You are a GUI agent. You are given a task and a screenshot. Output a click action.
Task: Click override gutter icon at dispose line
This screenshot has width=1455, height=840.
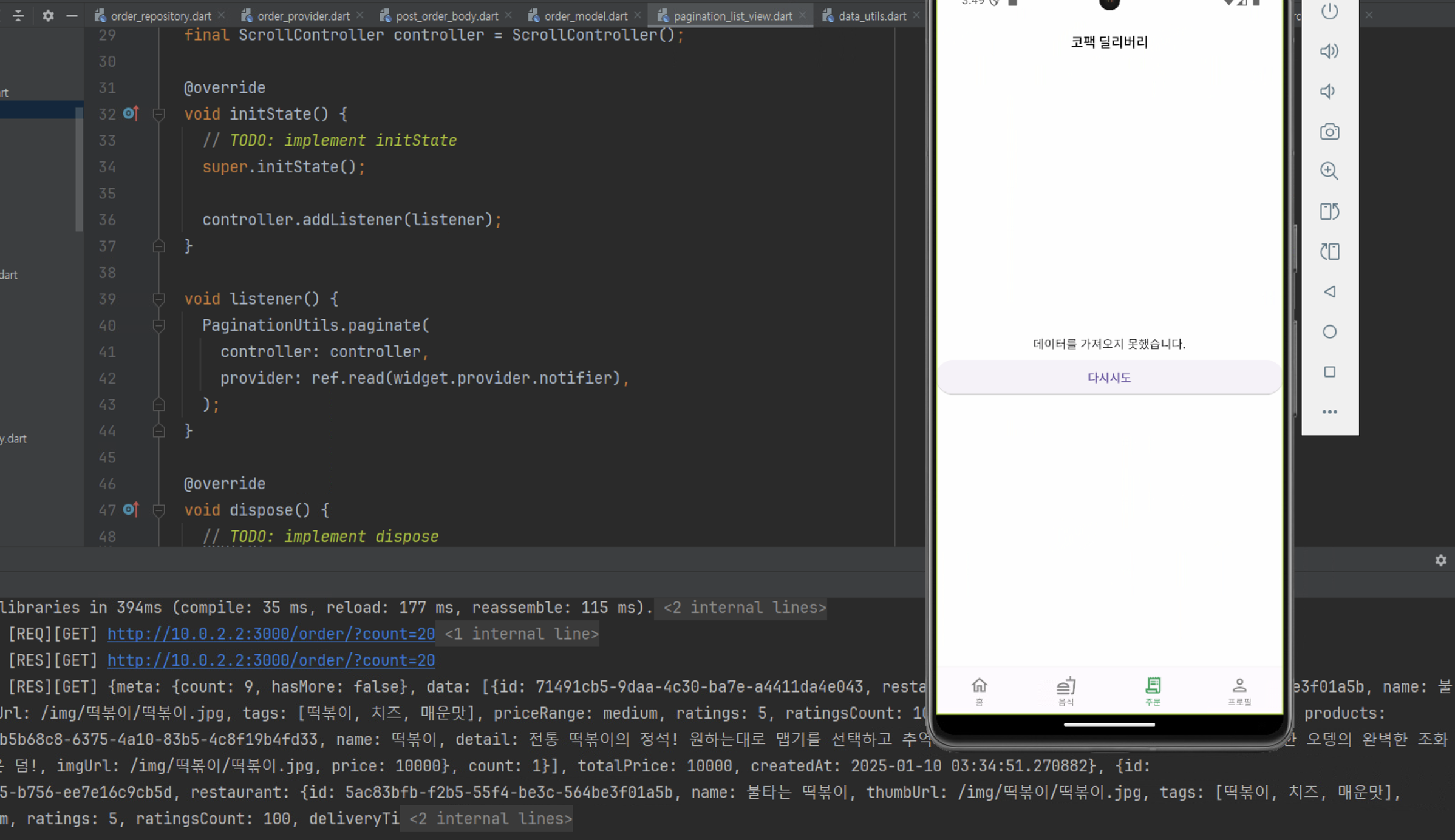[131, 510]
